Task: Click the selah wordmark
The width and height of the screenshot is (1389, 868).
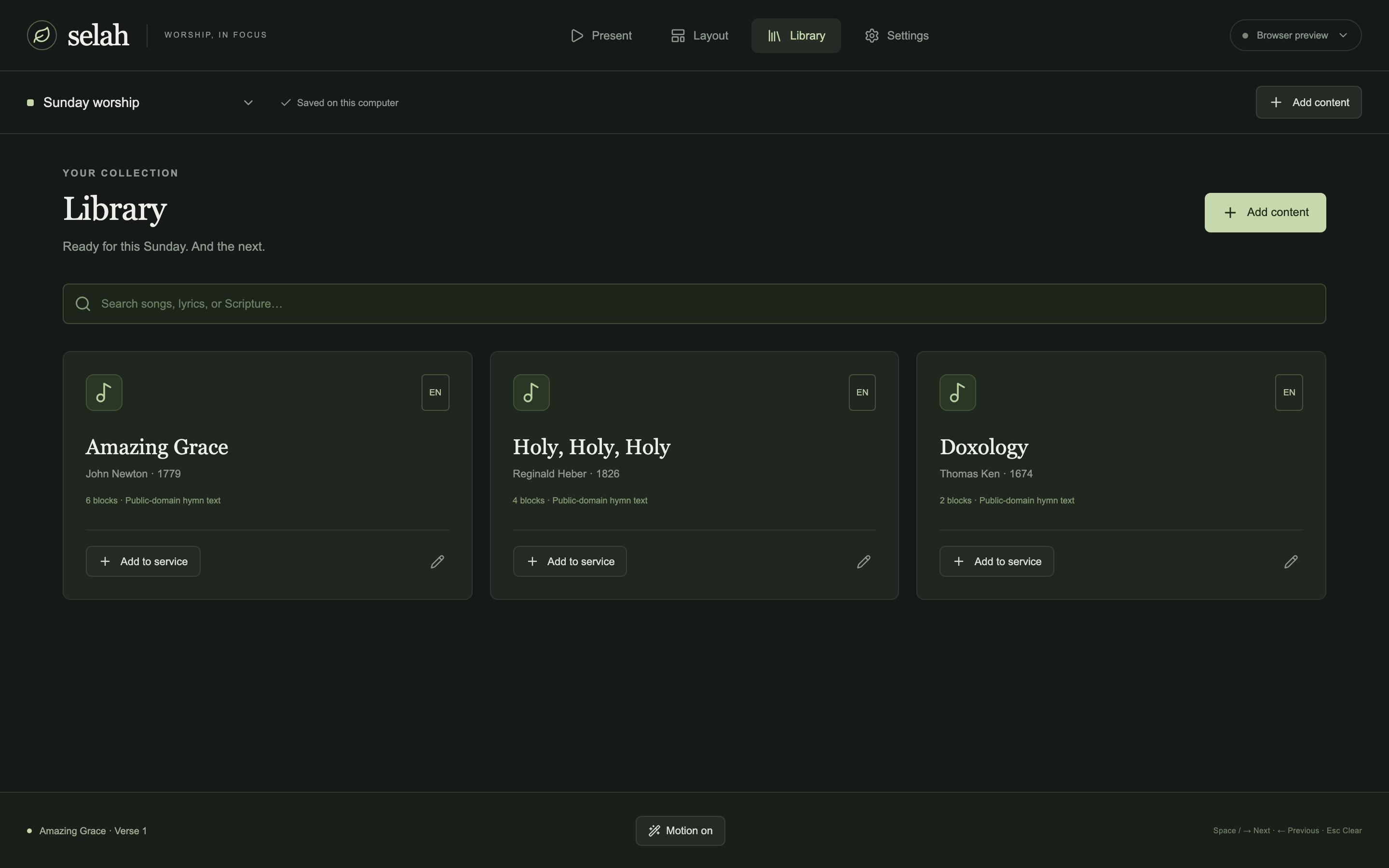Action: click(98, 35)
